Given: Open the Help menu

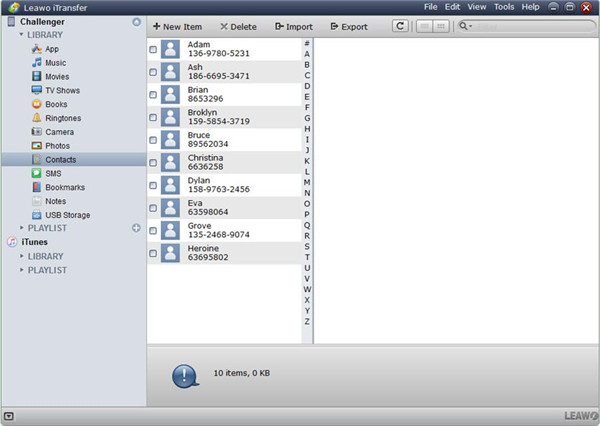Looking at the screenshot, I should pyautogui.click(x=531, y=7).
